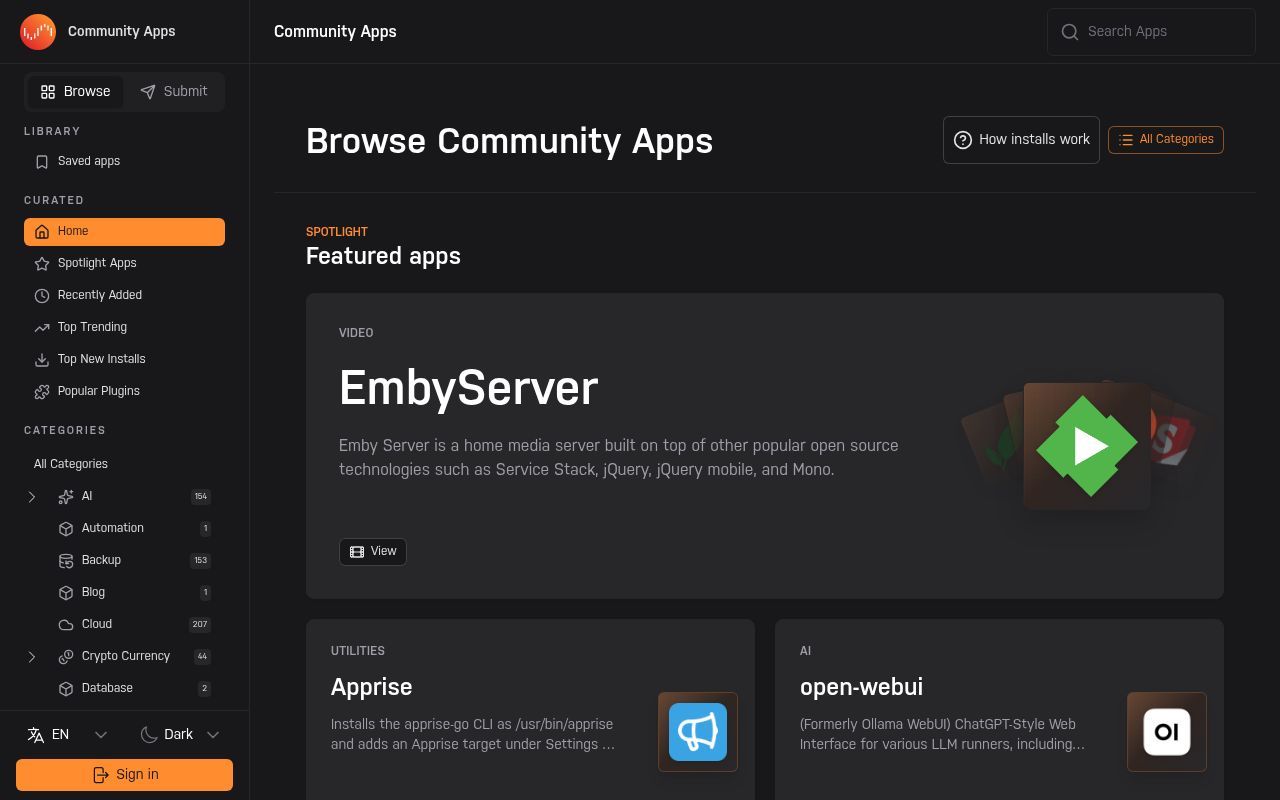The image size is (1280, 800).
Task: Click the Community Apps header title
Action: (335, 32)
